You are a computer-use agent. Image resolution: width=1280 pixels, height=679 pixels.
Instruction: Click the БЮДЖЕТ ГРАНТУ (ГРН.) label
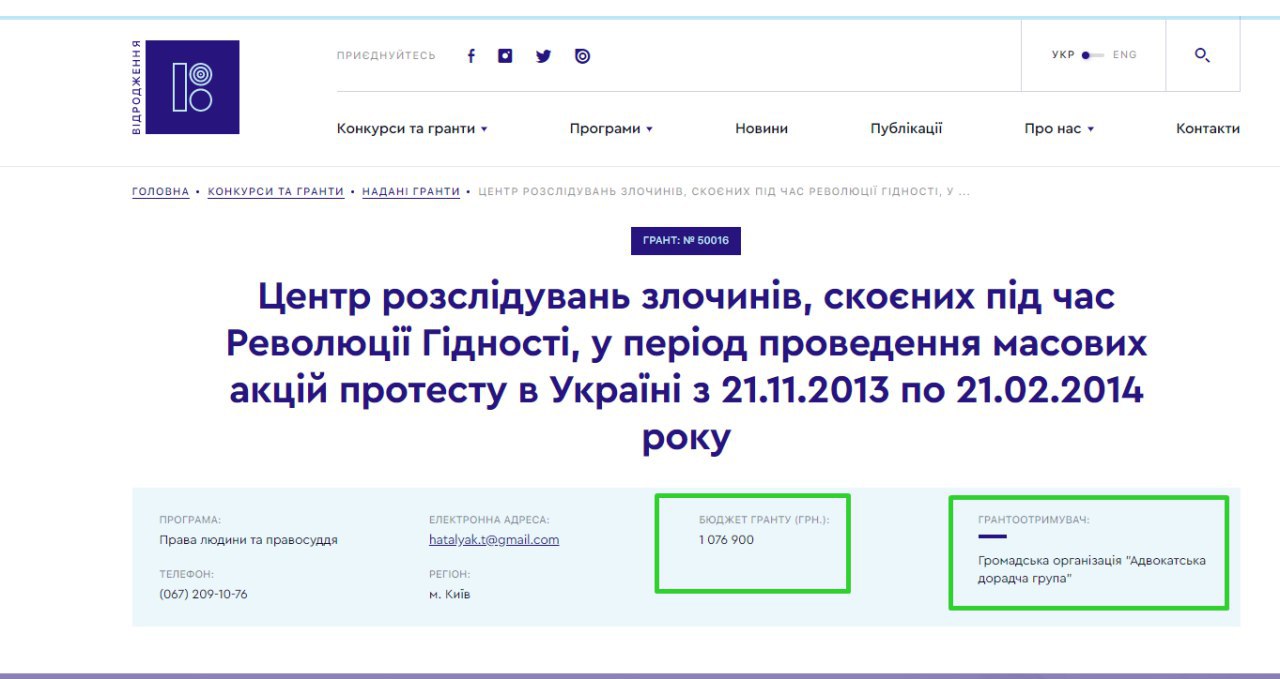coord(764,520)
